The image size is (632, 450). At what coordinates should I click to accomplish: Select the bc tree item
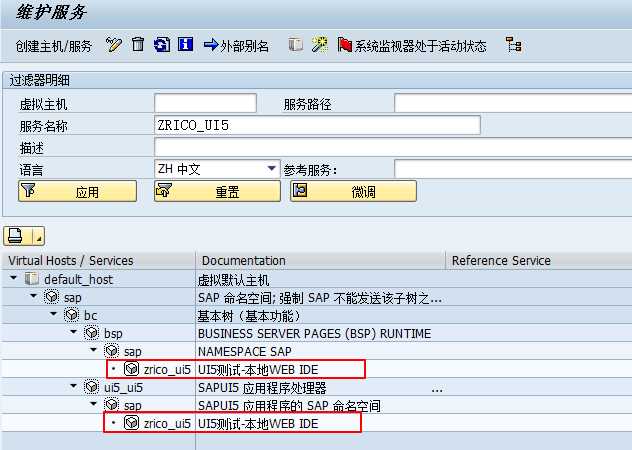coord(91,315)
